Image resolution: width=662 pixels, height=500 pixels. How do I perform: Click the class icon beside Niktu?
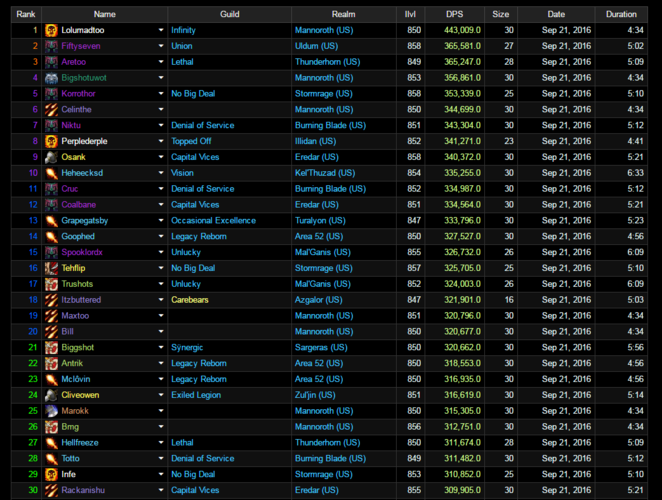51,125
